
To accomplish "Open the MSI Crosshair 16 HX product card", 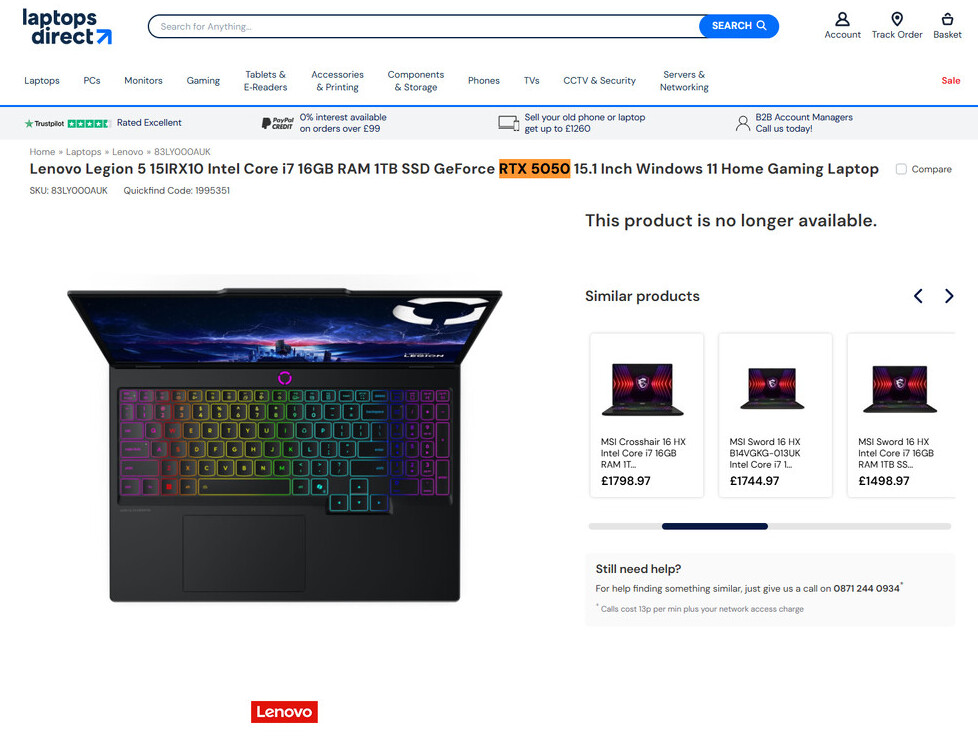I will click(647, 415).
